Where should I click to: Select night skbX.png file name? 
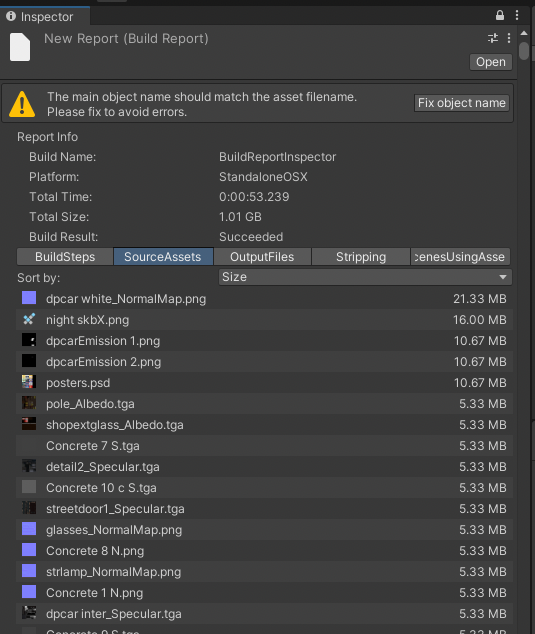coord(88,320)
